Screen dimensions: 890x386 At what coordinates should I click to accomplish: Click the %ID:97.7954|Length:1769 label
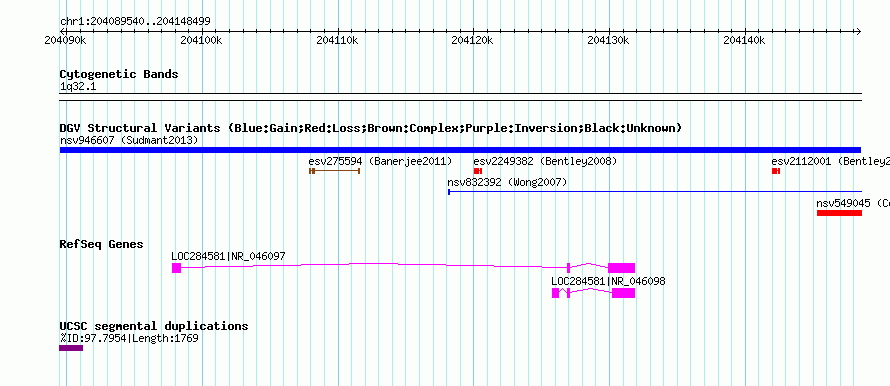pyautogui.click(x=129, y=338)
